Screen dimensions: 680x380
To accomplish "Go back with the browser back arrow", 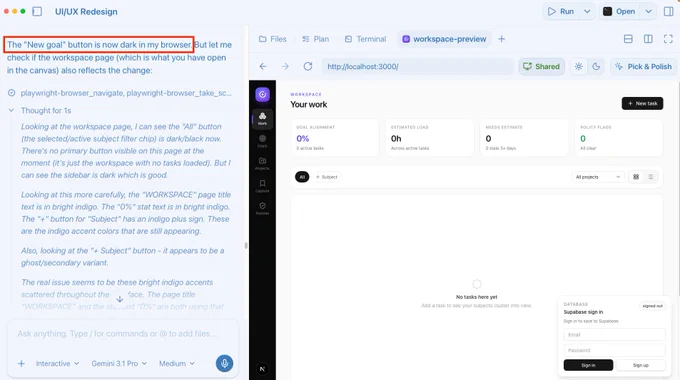I will coord(263,66).
